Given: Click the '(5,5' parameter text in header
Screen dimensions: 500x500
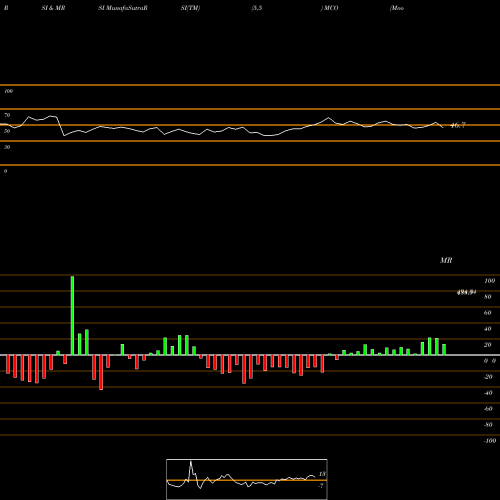Looking at the screenshot, I should pos(257,8).
